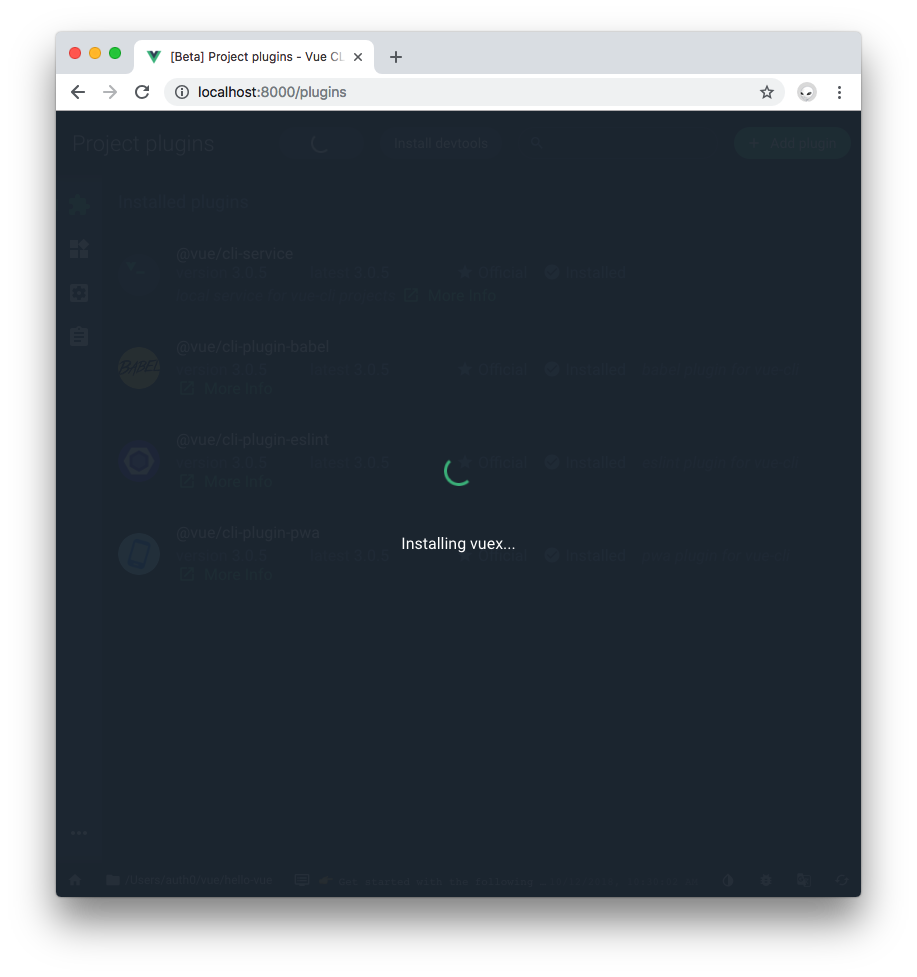Image resolution: width=917 pixels, height=977 pixels.
Task: Toggle dark mode in the status bar
Action: (x=728, y=880)
